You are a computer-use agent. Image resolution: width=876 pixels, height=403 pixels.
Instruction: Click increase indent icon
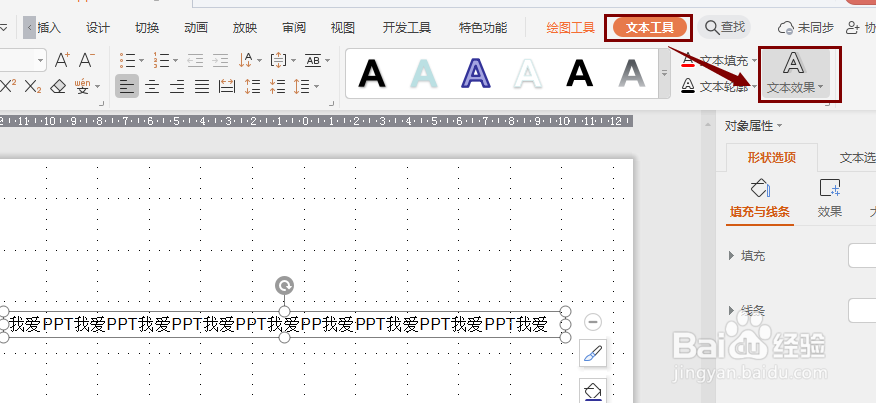(220, 60)
